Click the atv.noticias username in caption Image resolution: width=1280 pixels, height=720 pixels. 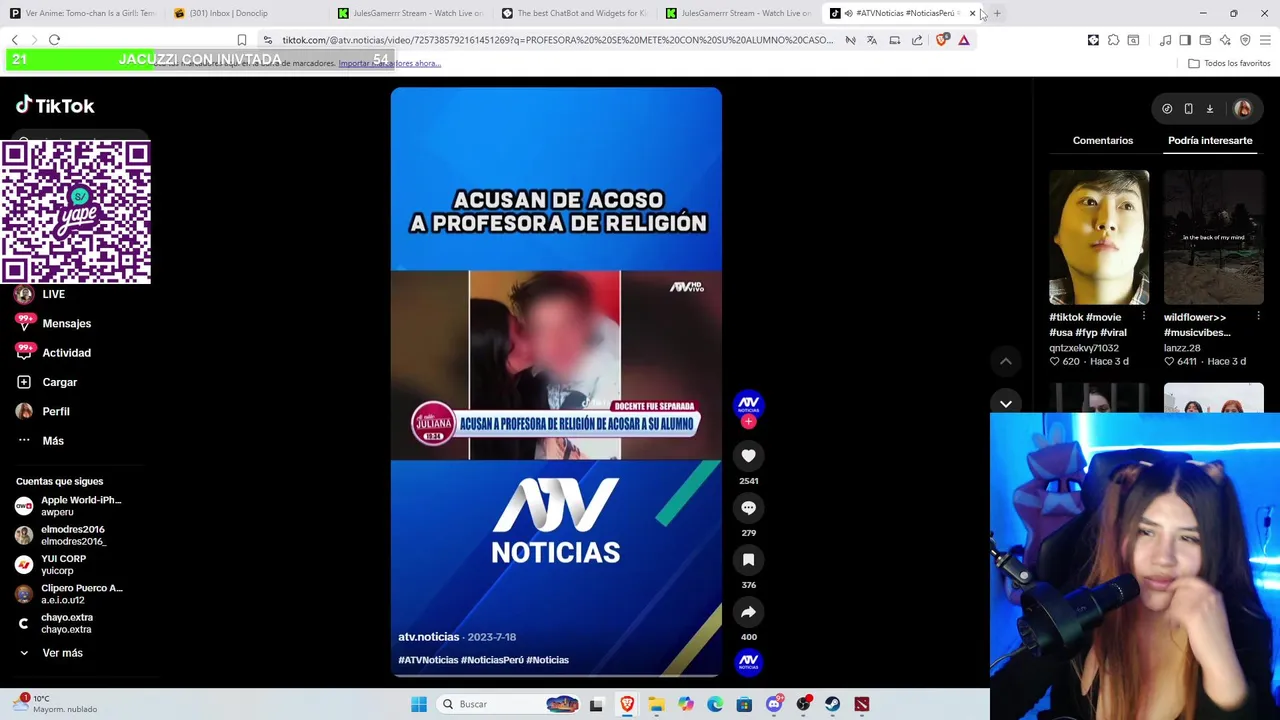click(428, 636)
